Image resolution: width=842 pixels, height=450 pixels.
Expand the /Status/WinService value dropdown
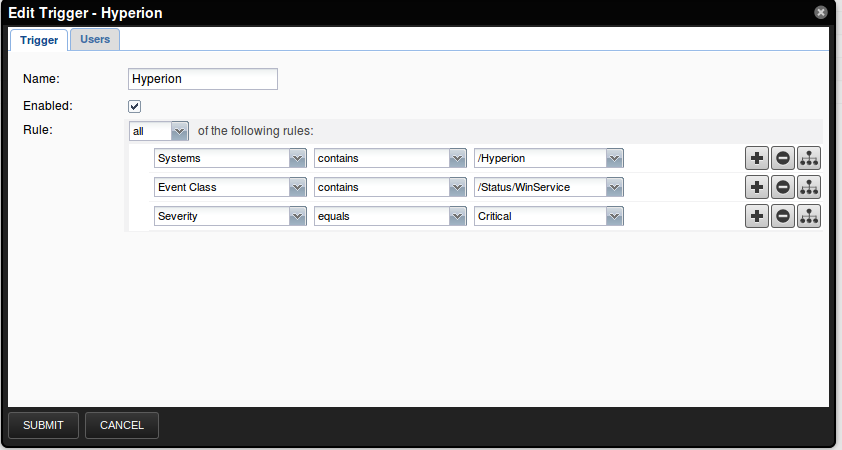tap(614, 187)
